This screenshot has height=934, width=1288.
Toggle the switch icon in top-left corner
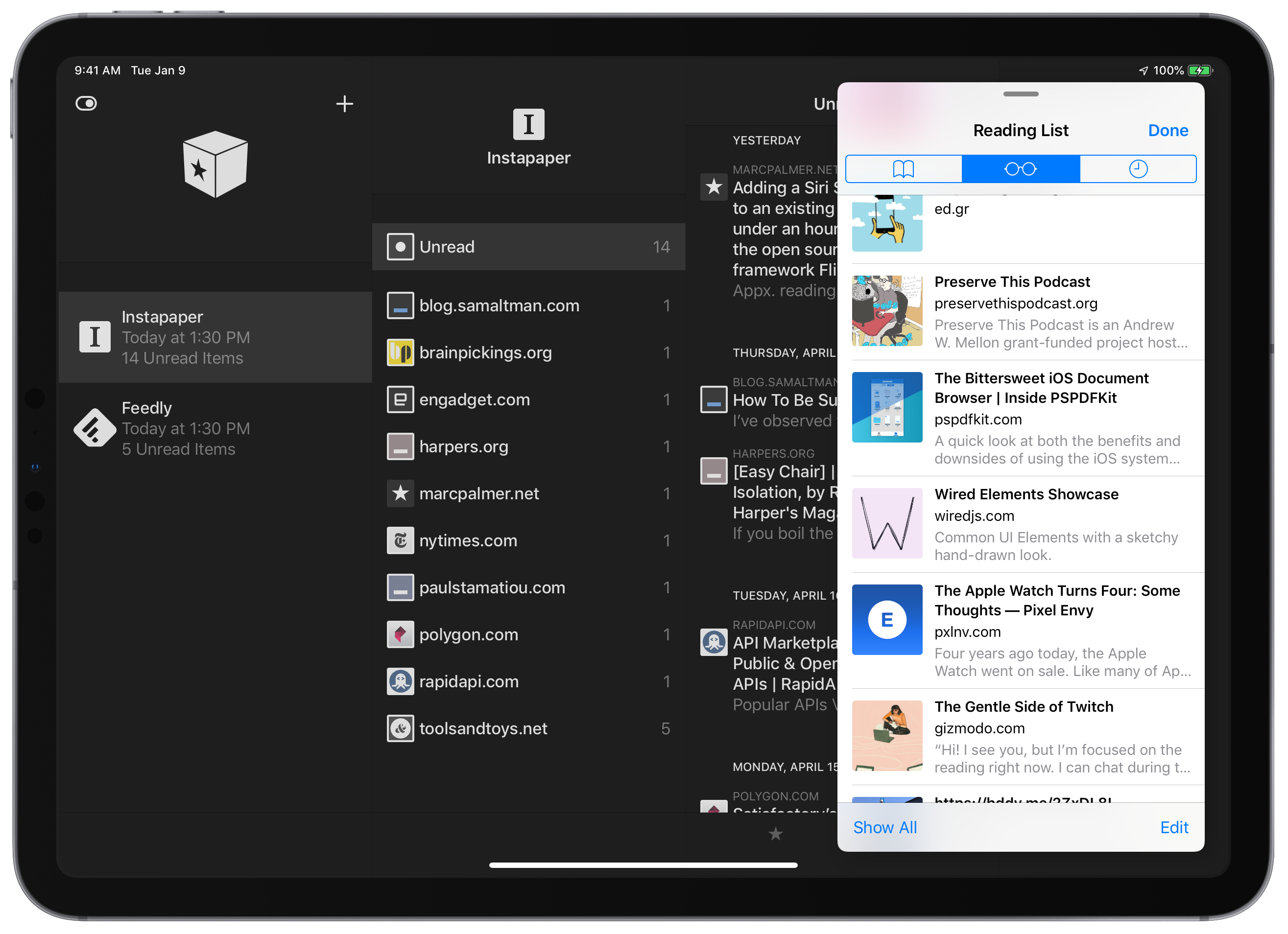coord(86,103)
